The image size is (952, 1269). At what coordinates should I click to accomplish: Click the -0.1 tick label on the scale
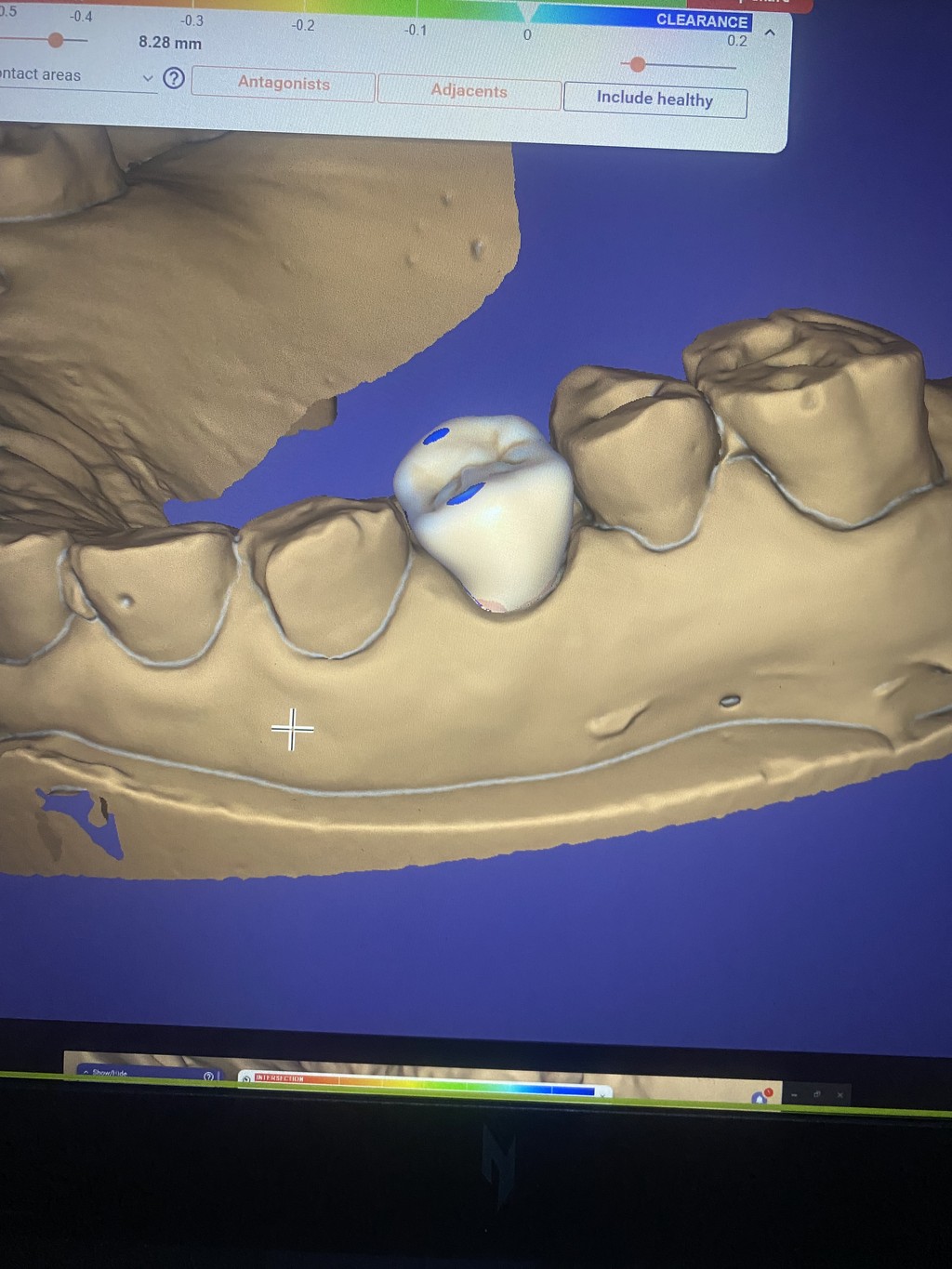416,31
